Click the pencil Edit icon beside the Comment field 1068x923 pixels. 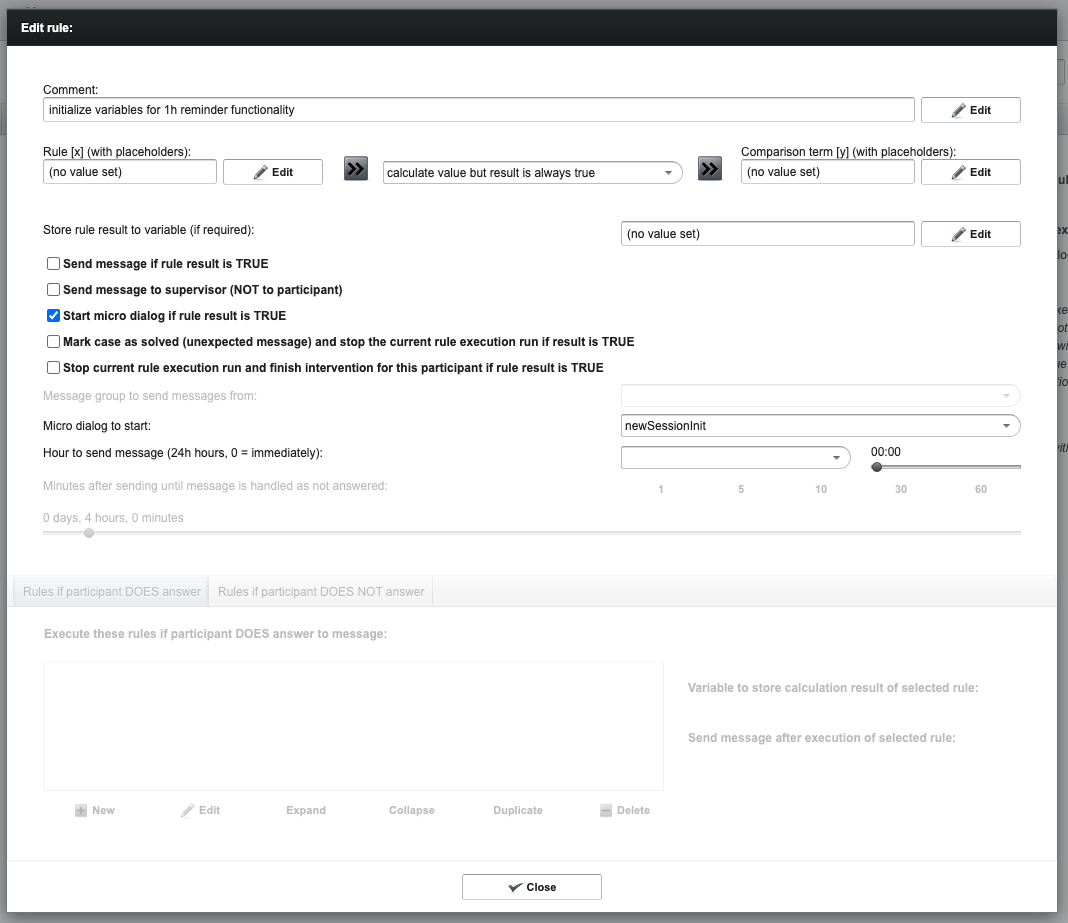click(957, 109)
